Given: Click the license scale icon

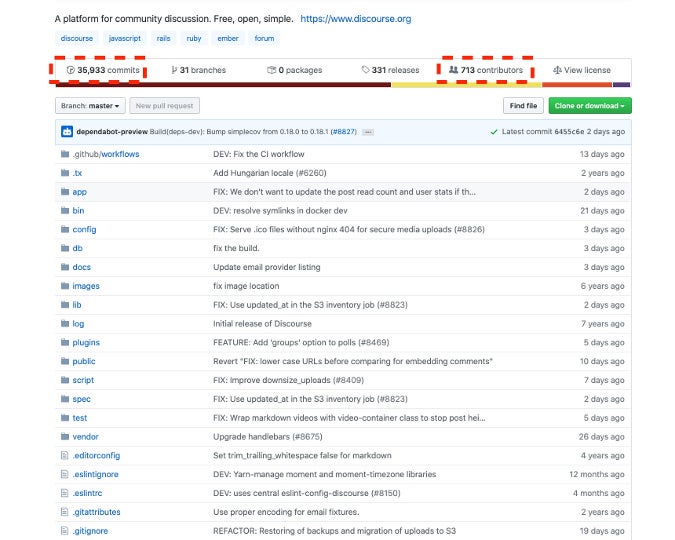Looking at the screenshot, I should [557, 70].
